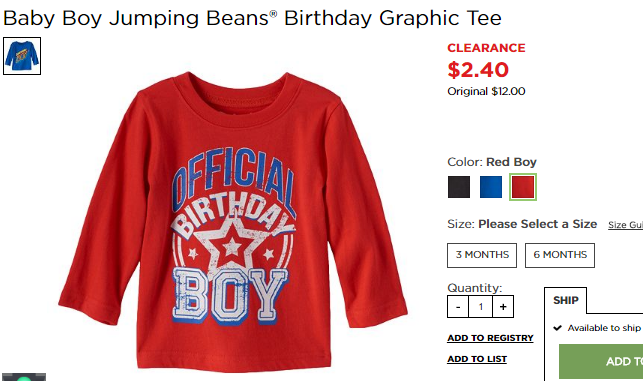Click the Original $12.00 price text
The width and height of the screenshot is (643, 381).
[x=486, y=91]
